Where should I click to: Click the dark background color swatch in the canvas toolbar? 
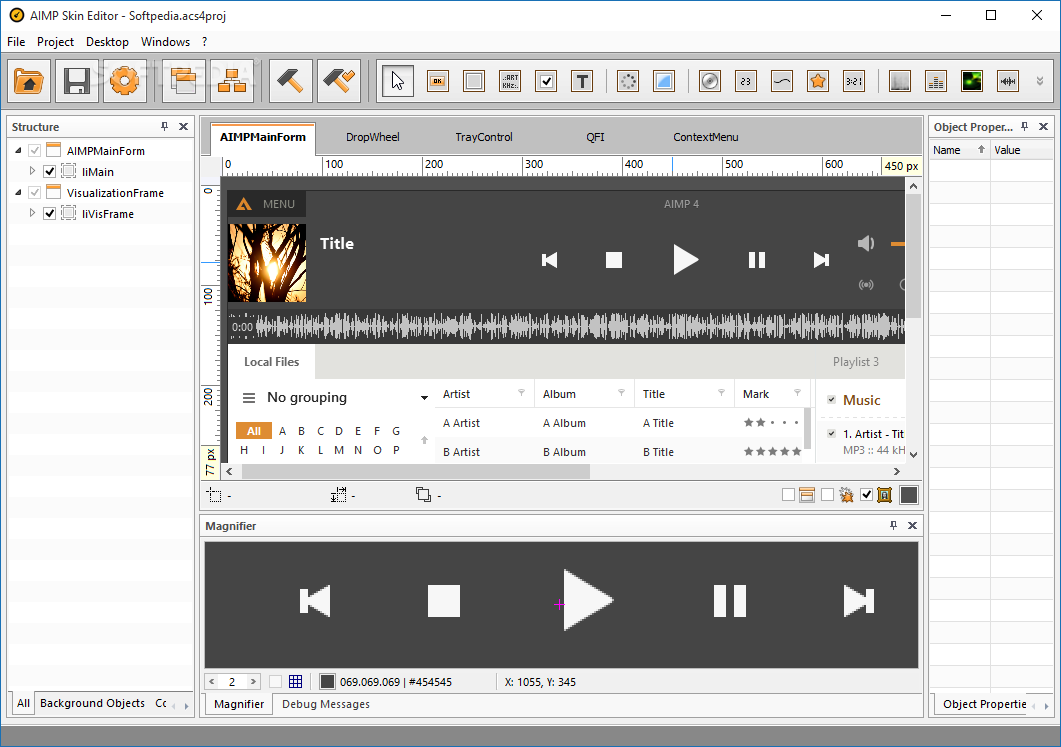tap(909, 495)
